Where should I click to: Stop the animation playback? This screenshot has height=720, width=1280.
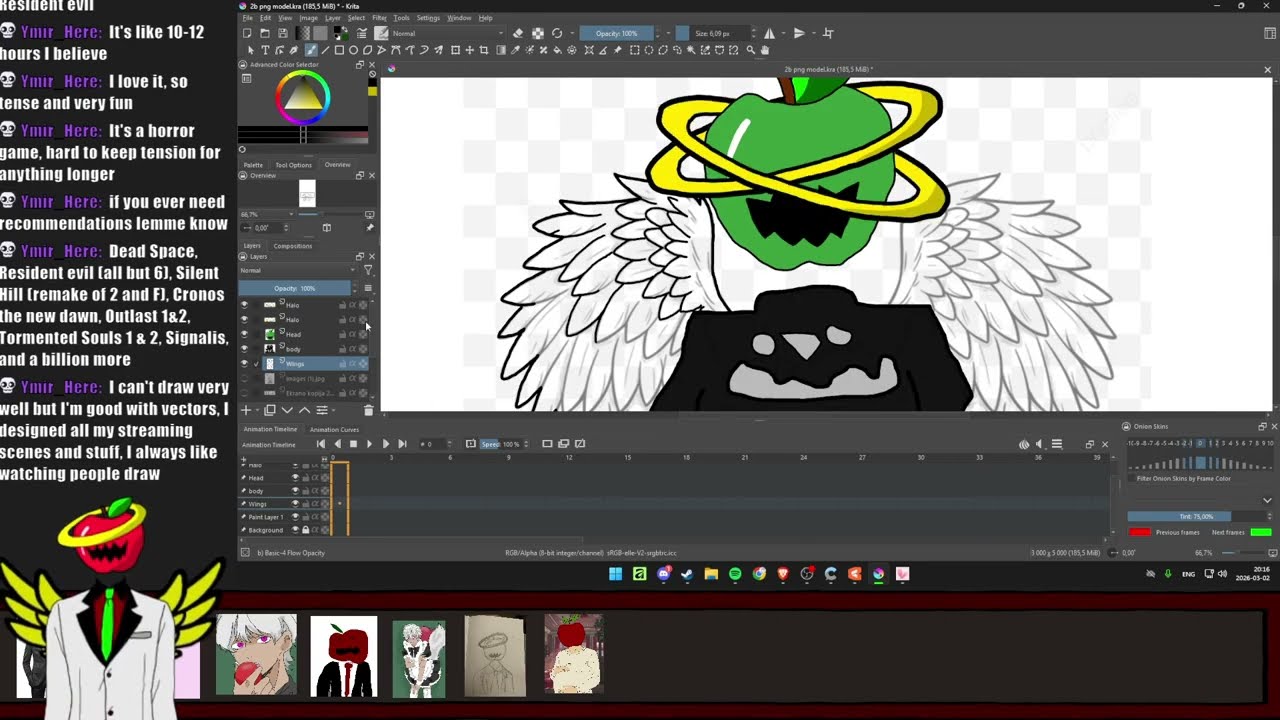click(x=353, y=444)
